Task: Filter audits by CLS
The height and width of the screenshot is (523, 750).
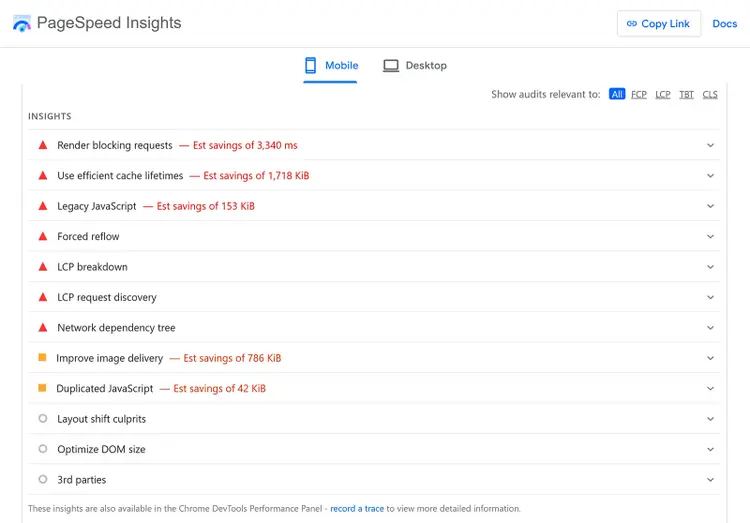Action: pos(710,94)
